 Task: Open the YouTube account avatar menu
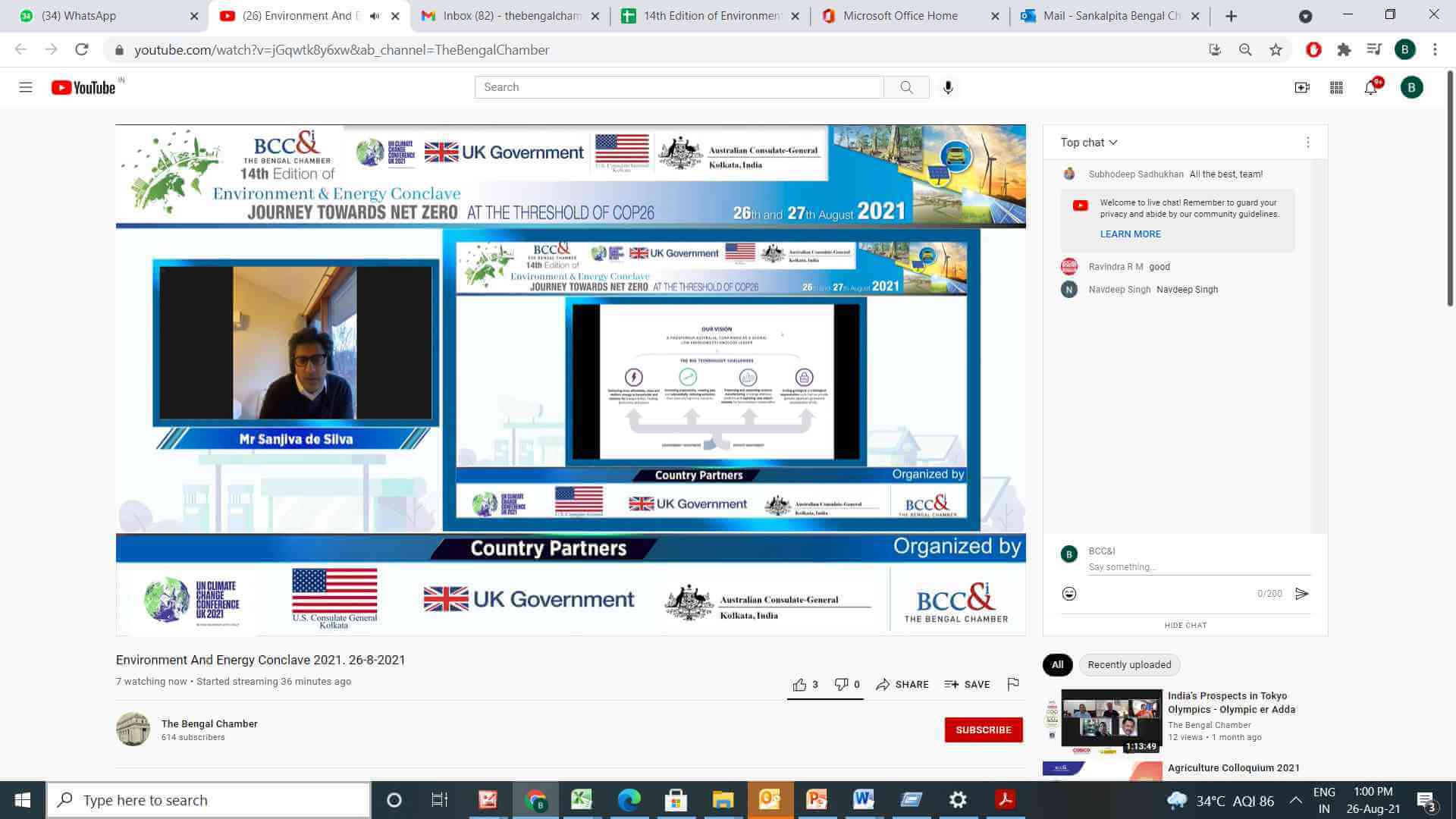point(1411,87)
